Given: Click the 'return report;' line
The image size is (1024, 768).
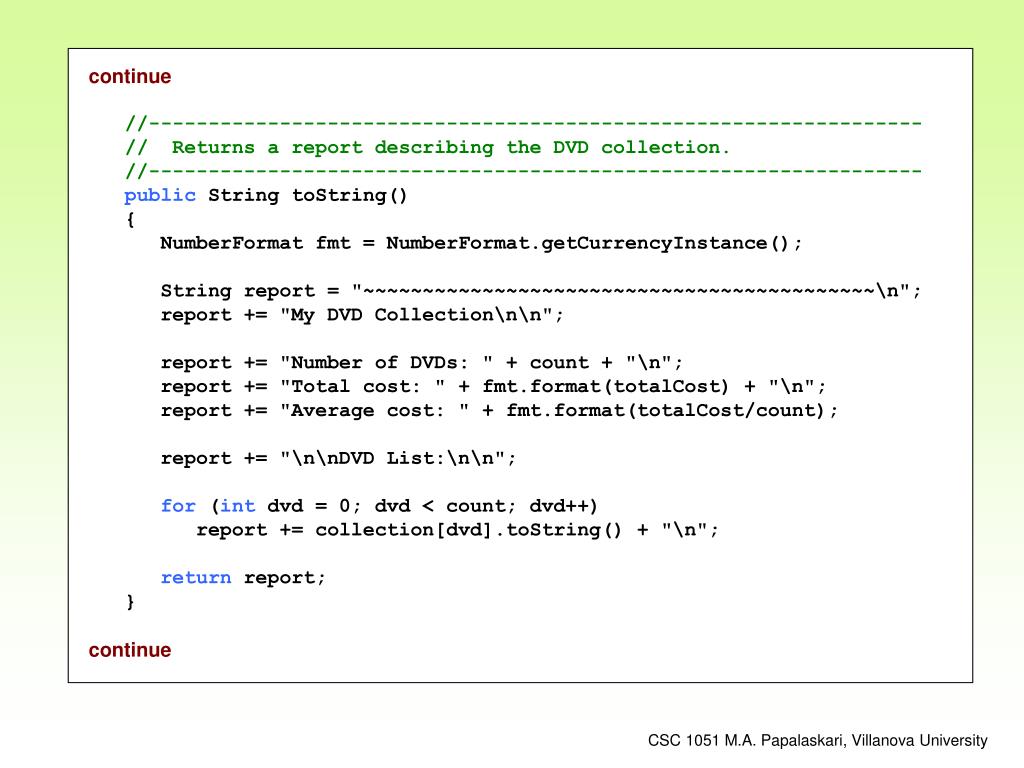Looking at the screenshot, I should 243,578.
